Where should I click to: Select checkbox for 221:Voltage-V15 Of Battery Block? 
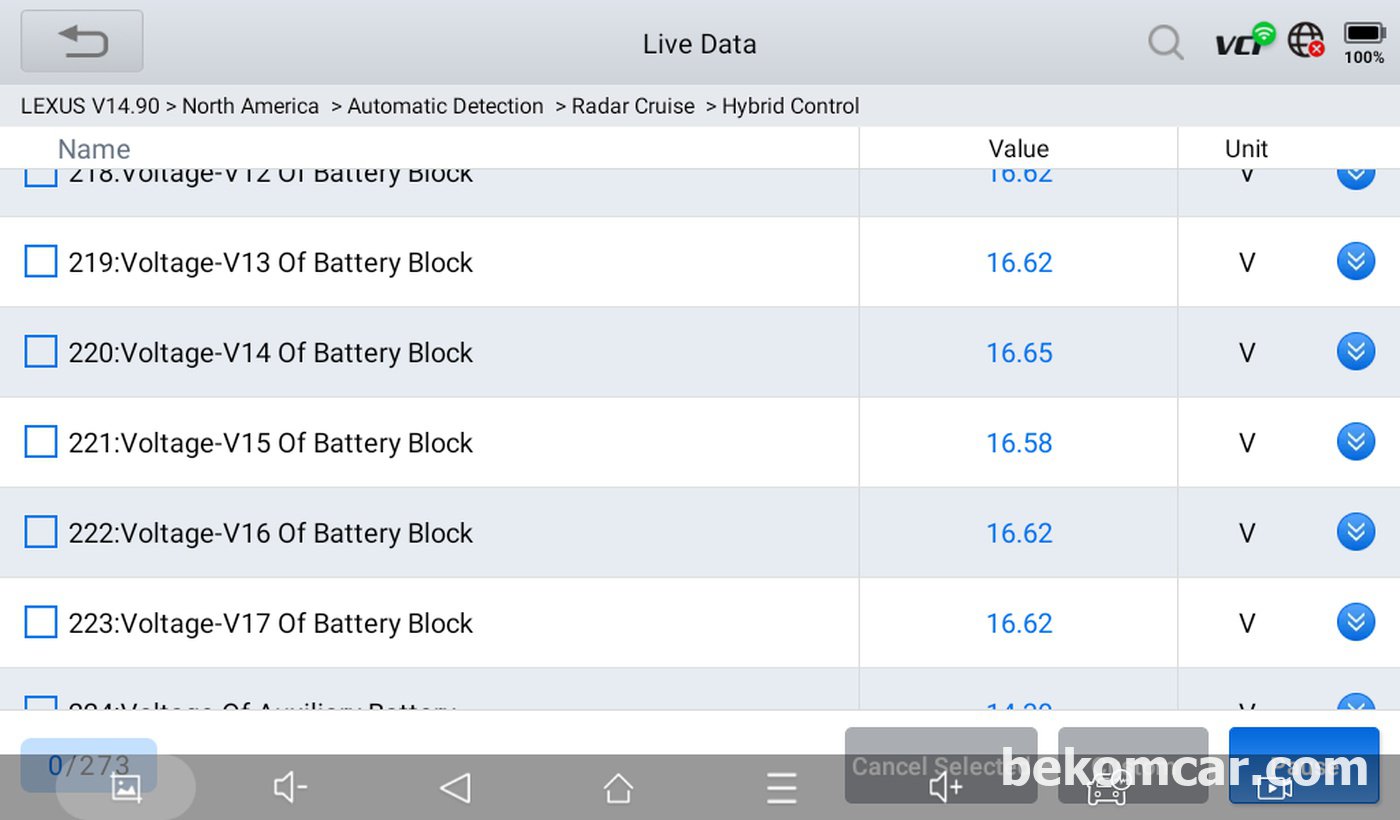pos(41,442)
